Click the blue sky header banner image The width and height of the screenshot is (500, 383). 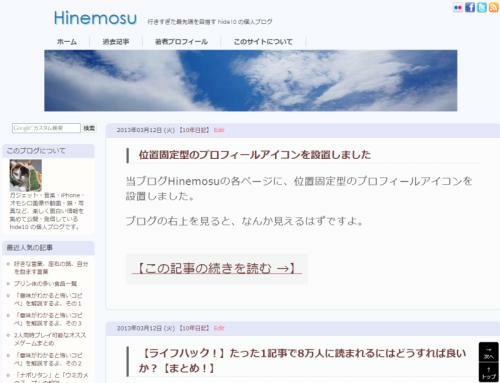(251, 81)
